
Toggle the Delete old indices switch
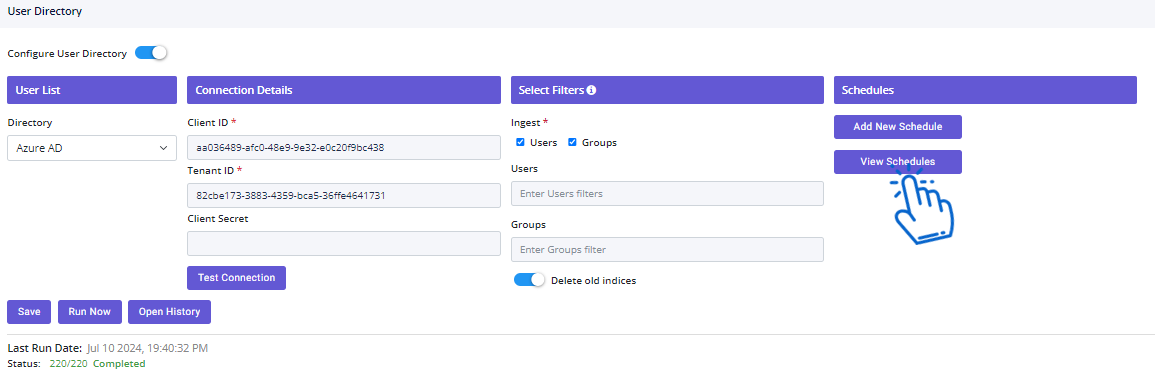[529, 280]
